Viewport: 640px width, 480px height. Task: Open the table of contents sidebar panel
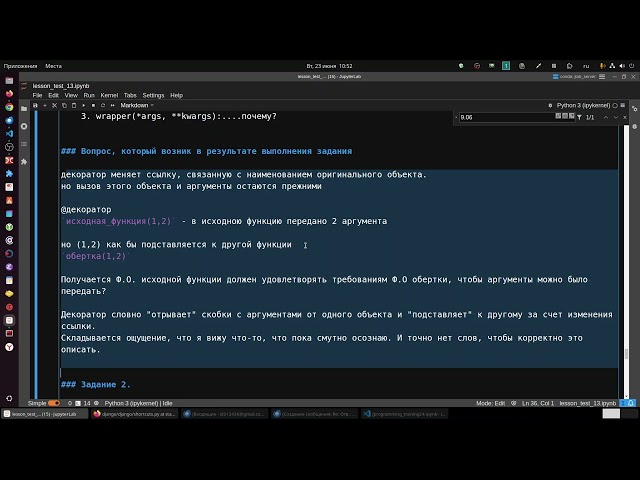[x=24, y=144]
